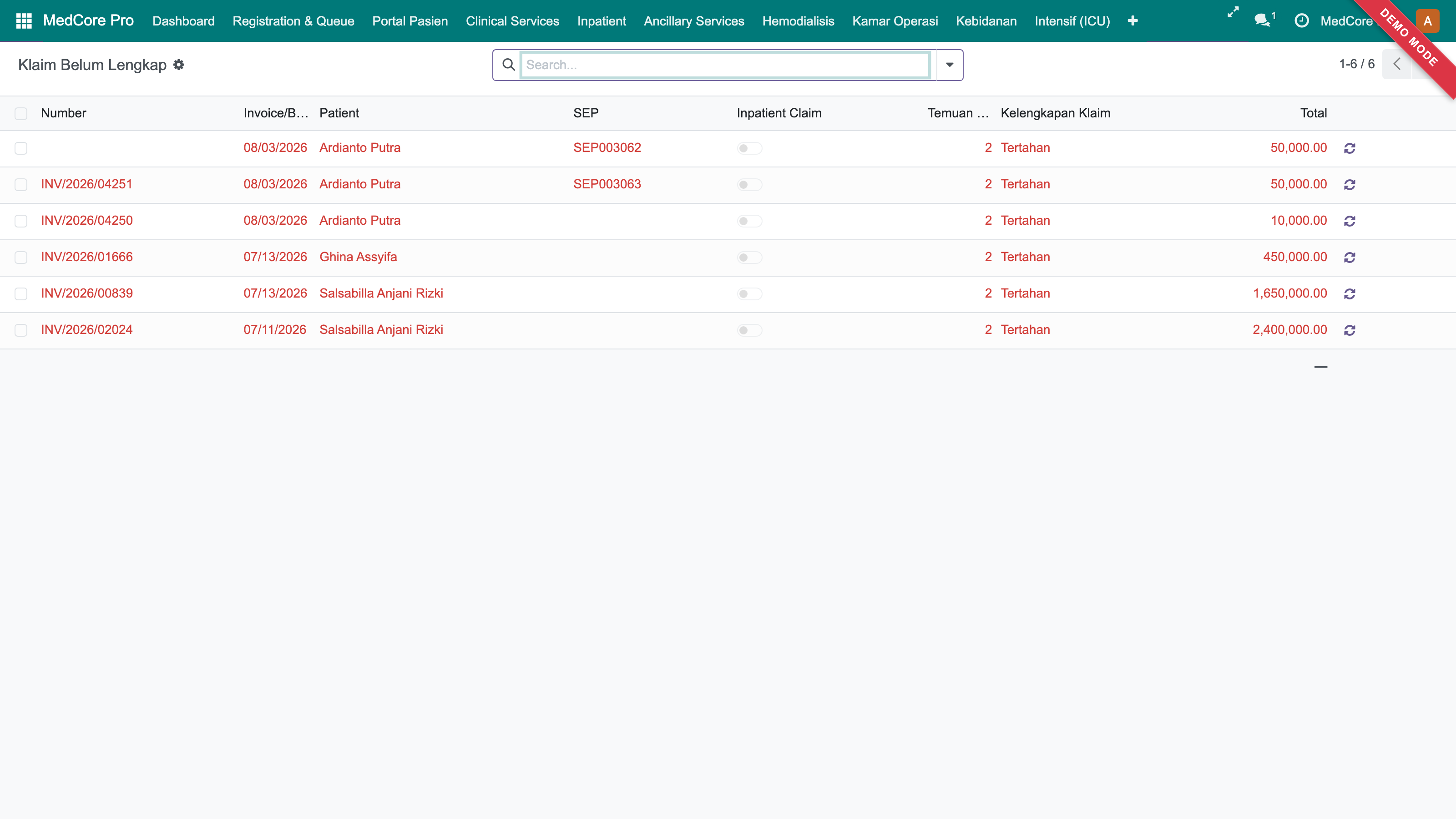
Task: Open the Ancillary Services menu
Action: [x=694, y=21]
